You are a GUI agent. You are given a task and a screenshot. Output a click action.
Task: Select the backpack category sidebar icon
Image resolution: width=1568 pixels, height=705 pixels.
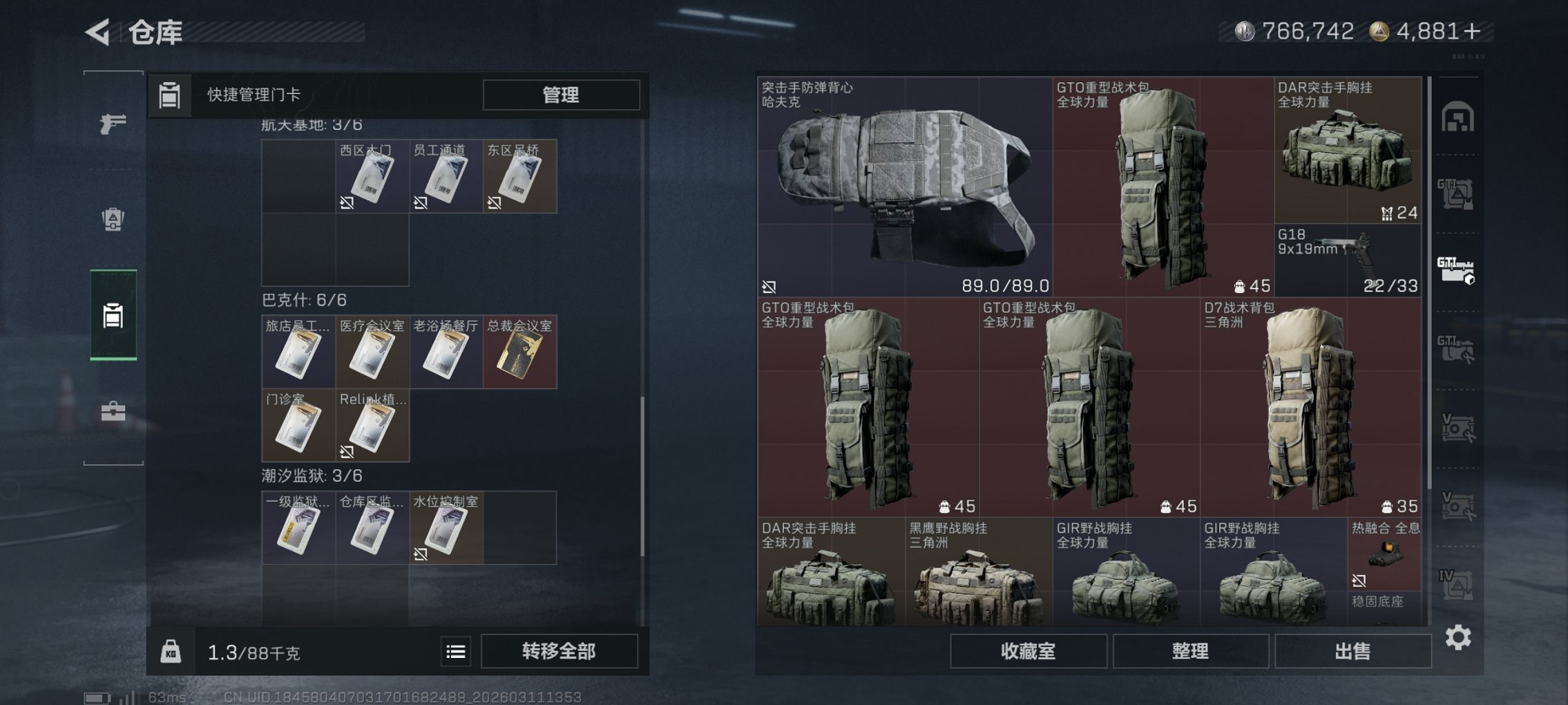tap(113, 220)
